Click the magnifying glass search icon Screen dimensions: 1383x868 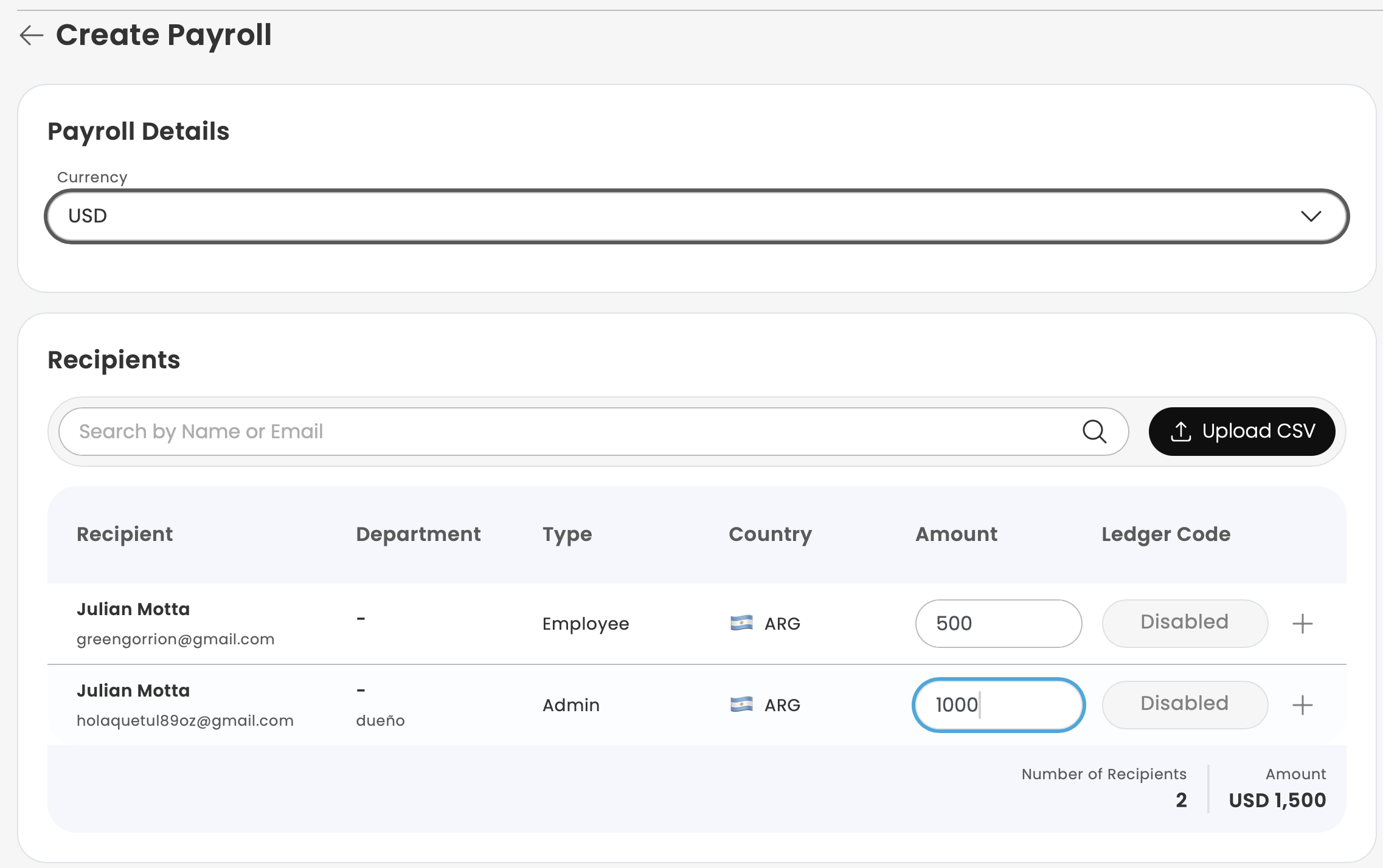click(1094, 432)
